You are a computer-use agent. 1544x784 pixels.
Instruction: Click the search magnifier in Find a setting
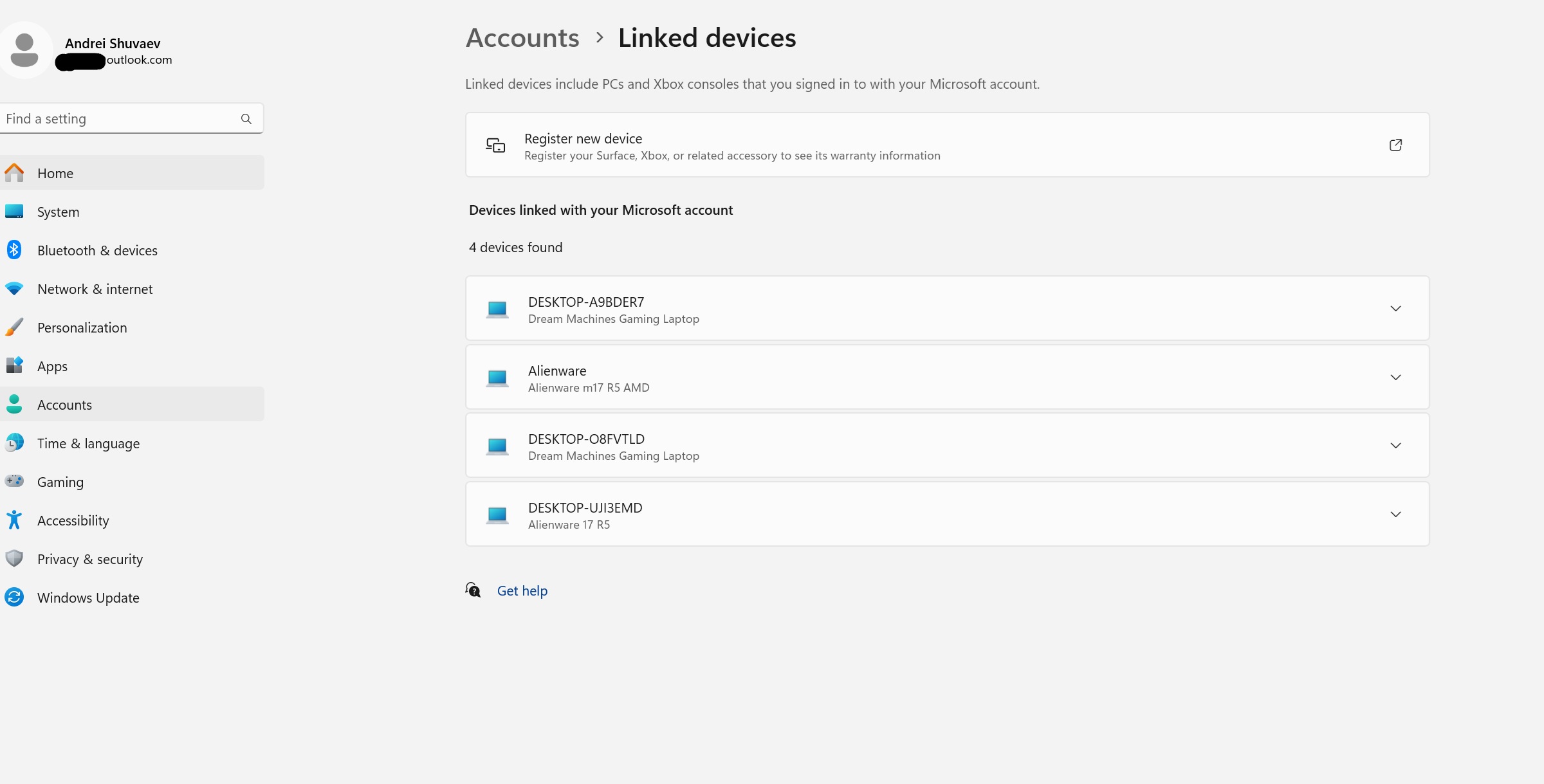[246, 118]
